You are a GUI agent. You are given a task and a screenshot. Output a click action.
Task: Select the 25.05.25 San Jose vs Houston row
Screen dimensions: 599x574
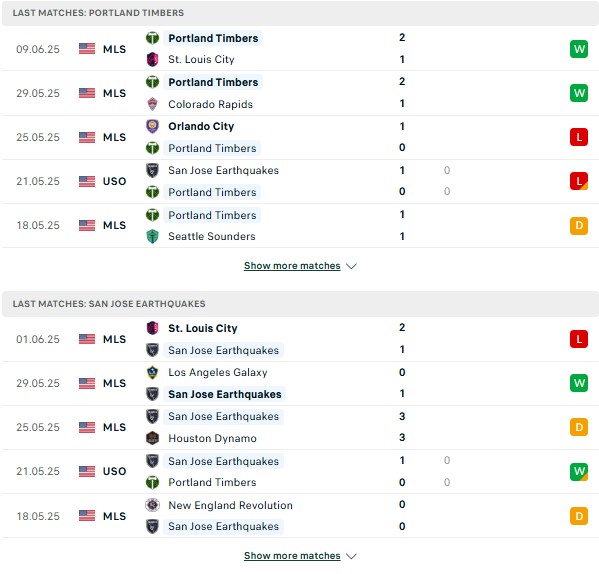click(x=300, y=427)
